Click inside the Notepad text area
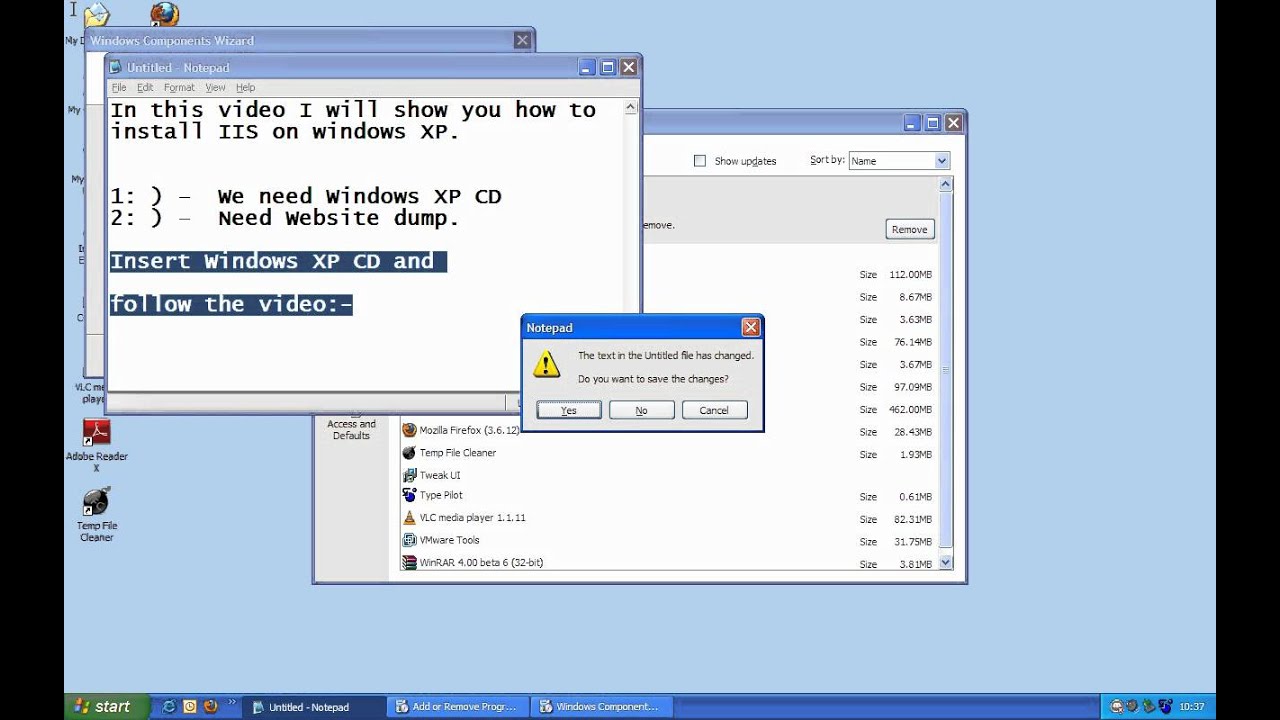 (x=365, y=245)
